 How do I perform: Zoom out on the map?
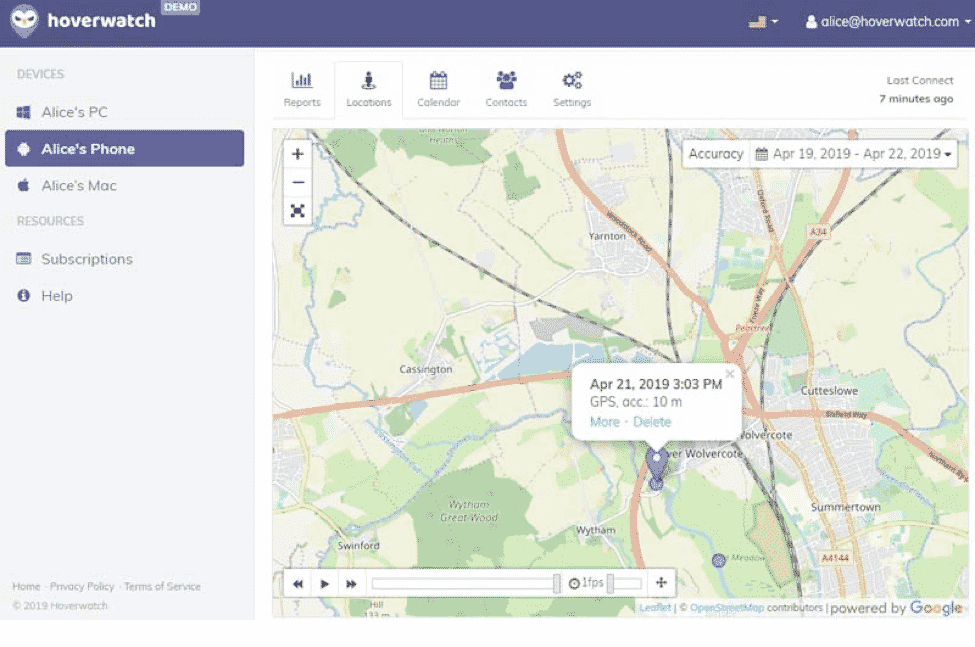(298, 182)
